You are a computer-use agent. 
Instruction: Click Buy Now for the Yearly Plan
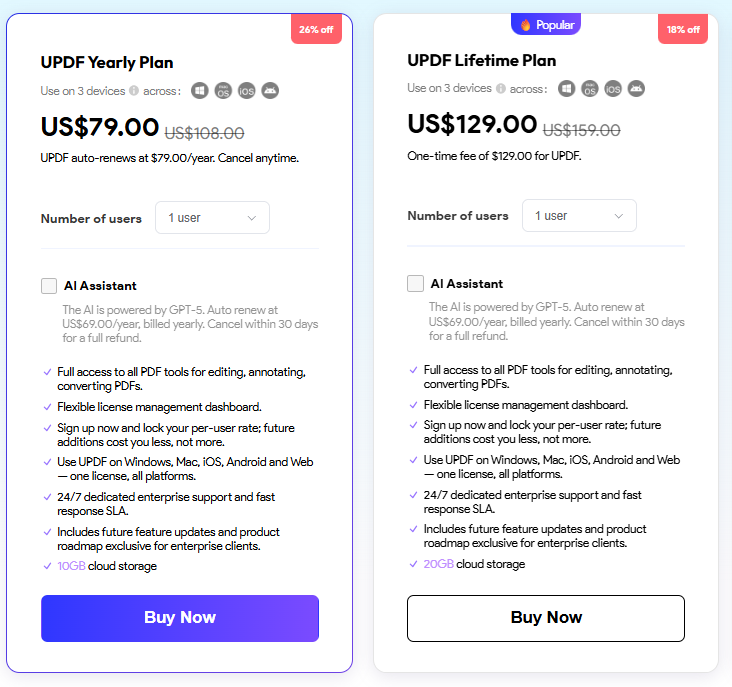click(x=180, y=618)
